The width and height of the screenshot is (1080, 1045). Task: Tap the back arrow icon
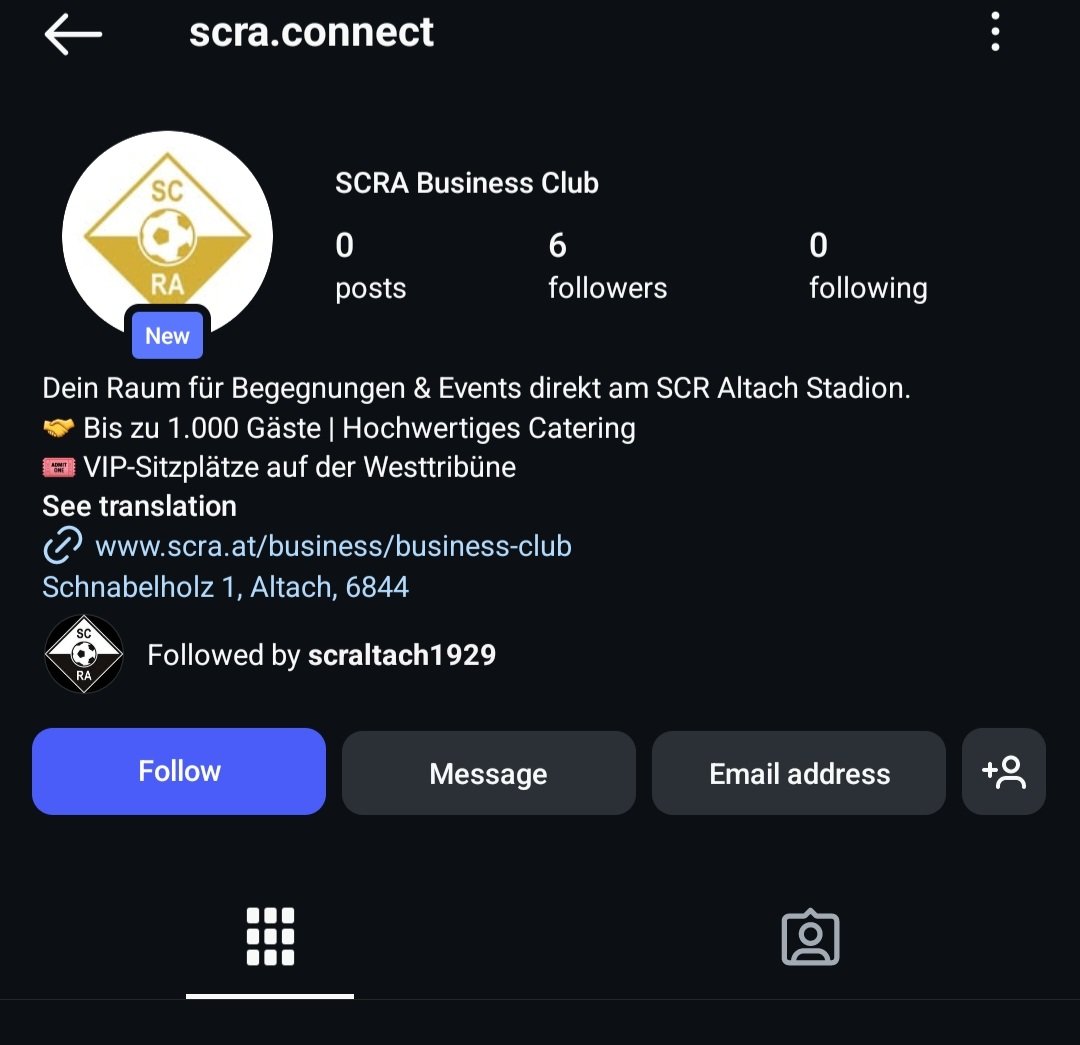(73, 34)
